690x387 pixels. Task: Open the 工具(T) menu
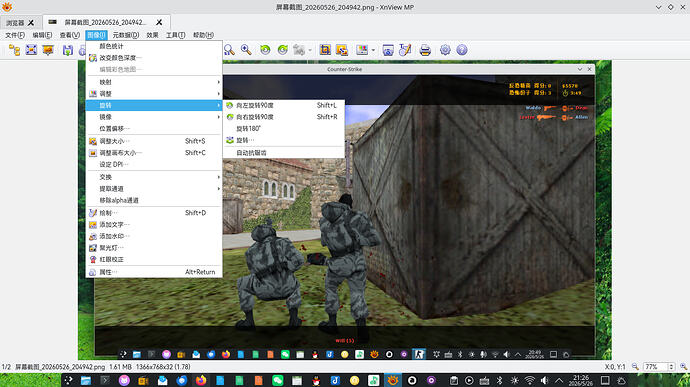pyautogui.click(x=175, y=35)
